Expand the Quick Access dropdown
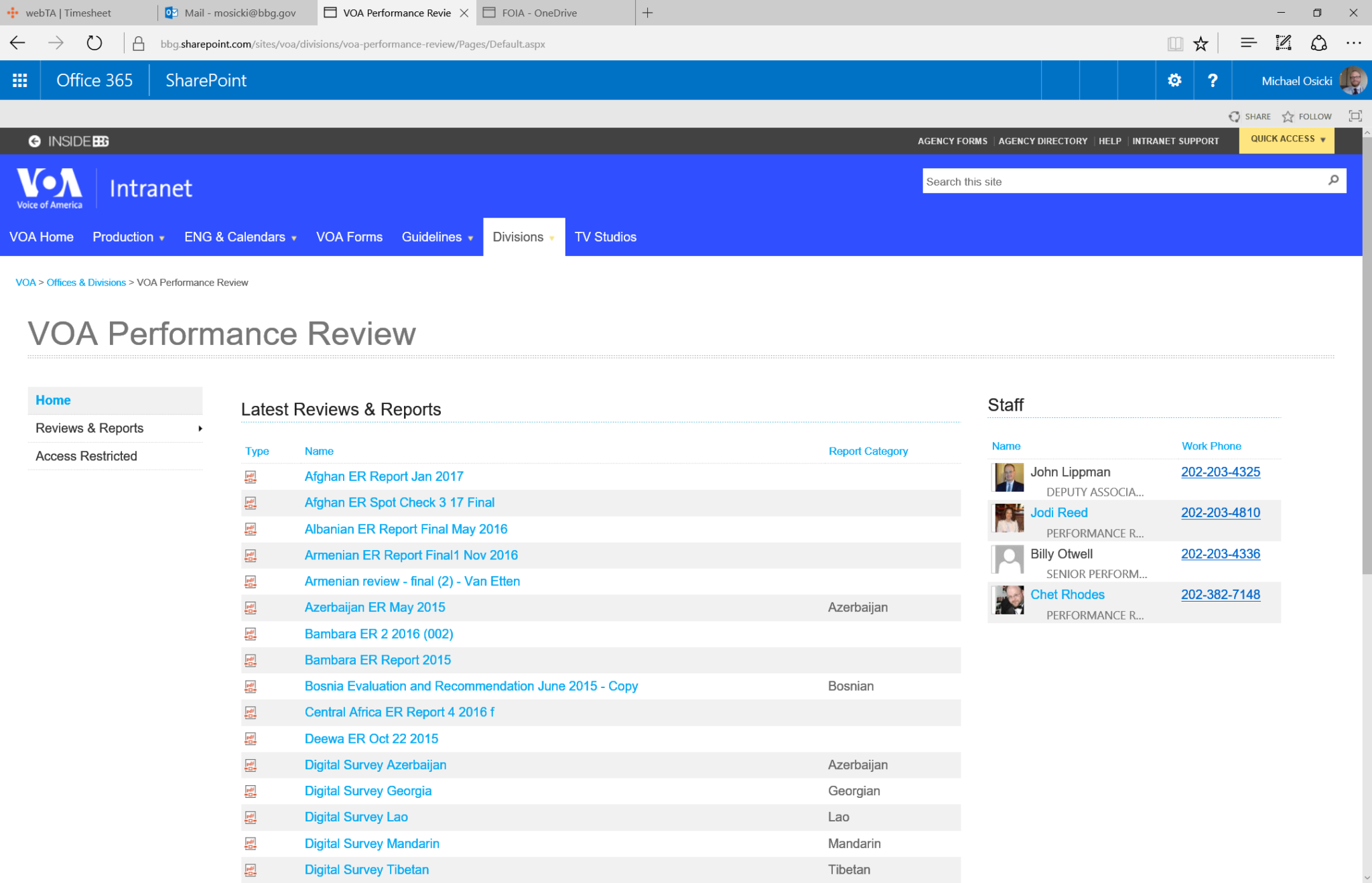 click(x=1287, y=139)
